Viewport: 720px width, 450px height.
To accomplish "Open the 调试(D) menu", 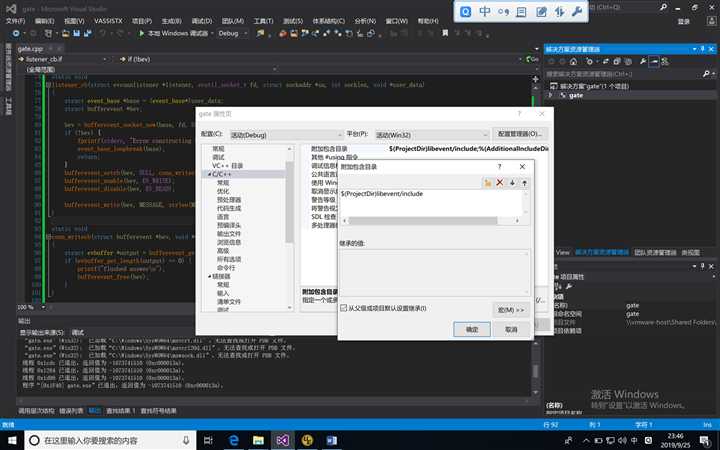I will pos(202,21).
